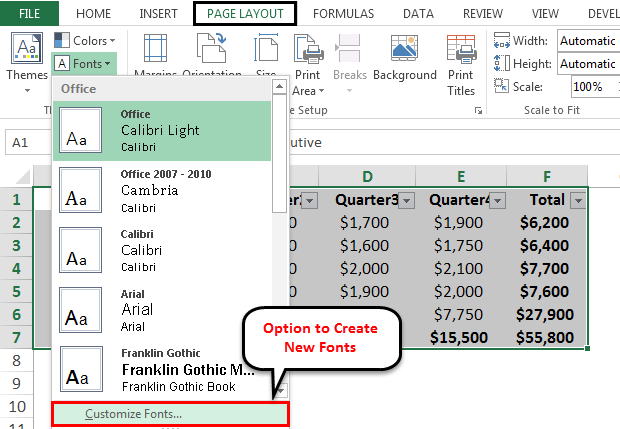Choose the Calibri font theme

coord(162,250)
